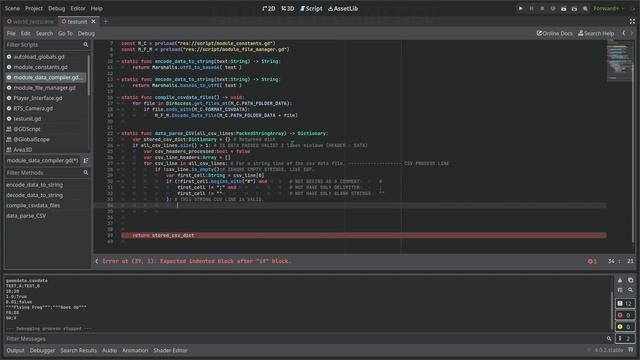Jump to compile_csvdata_files method

click(33, 205)
